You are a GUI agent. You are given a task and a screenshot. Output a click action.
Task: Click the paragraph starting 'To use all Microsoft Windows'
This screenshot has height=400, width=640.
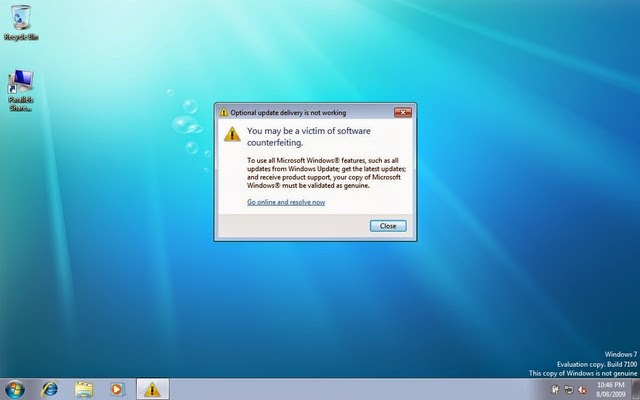327,173
